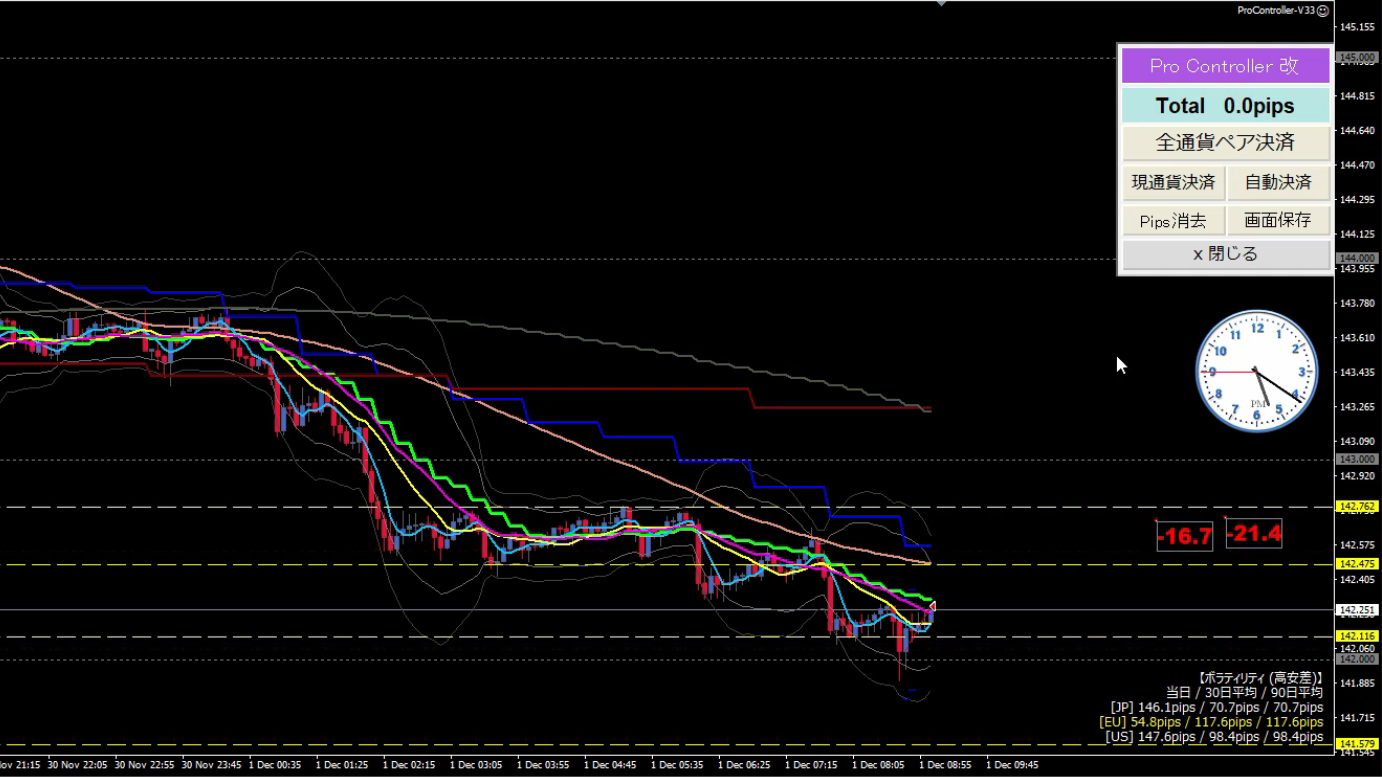Image resolution: width=1382 pixels, height=777 pixels.
Task: Click the analog clock widget
Action: tap(1257, 371)
